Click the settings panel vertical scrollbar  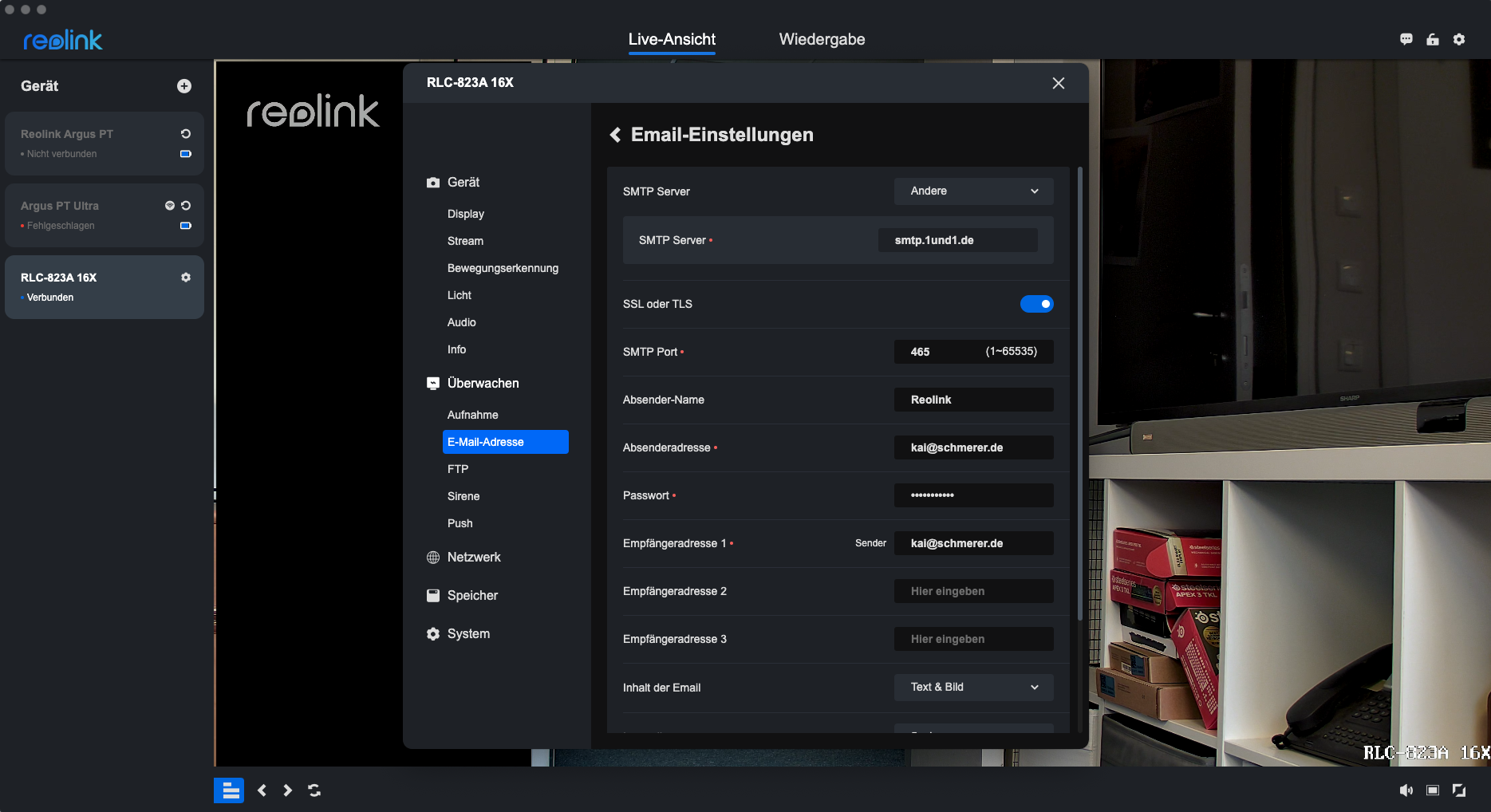[x=1080, y=399]
